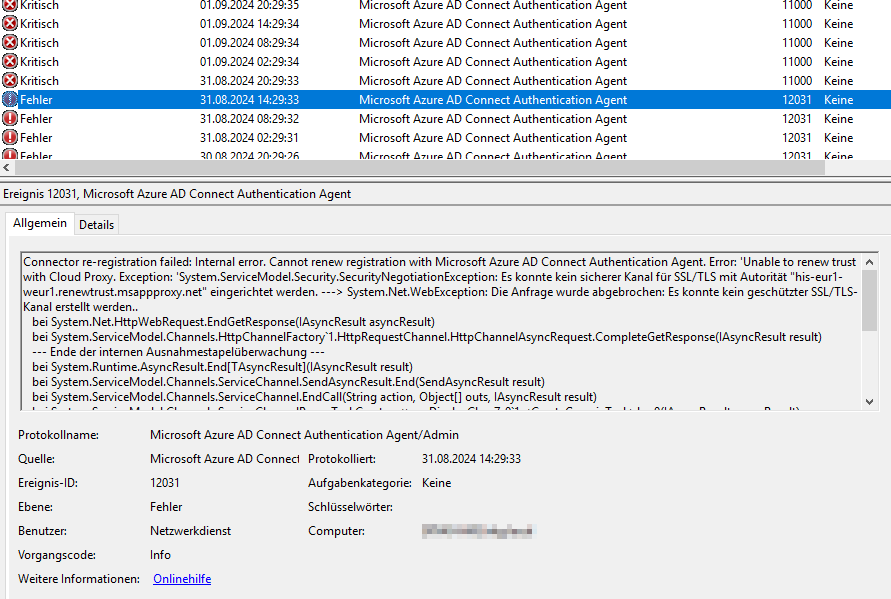Click the Protokollname value ending in Agent/Admin
The height and width of the screenshot is (599, 891).
(x=305, y=435)
